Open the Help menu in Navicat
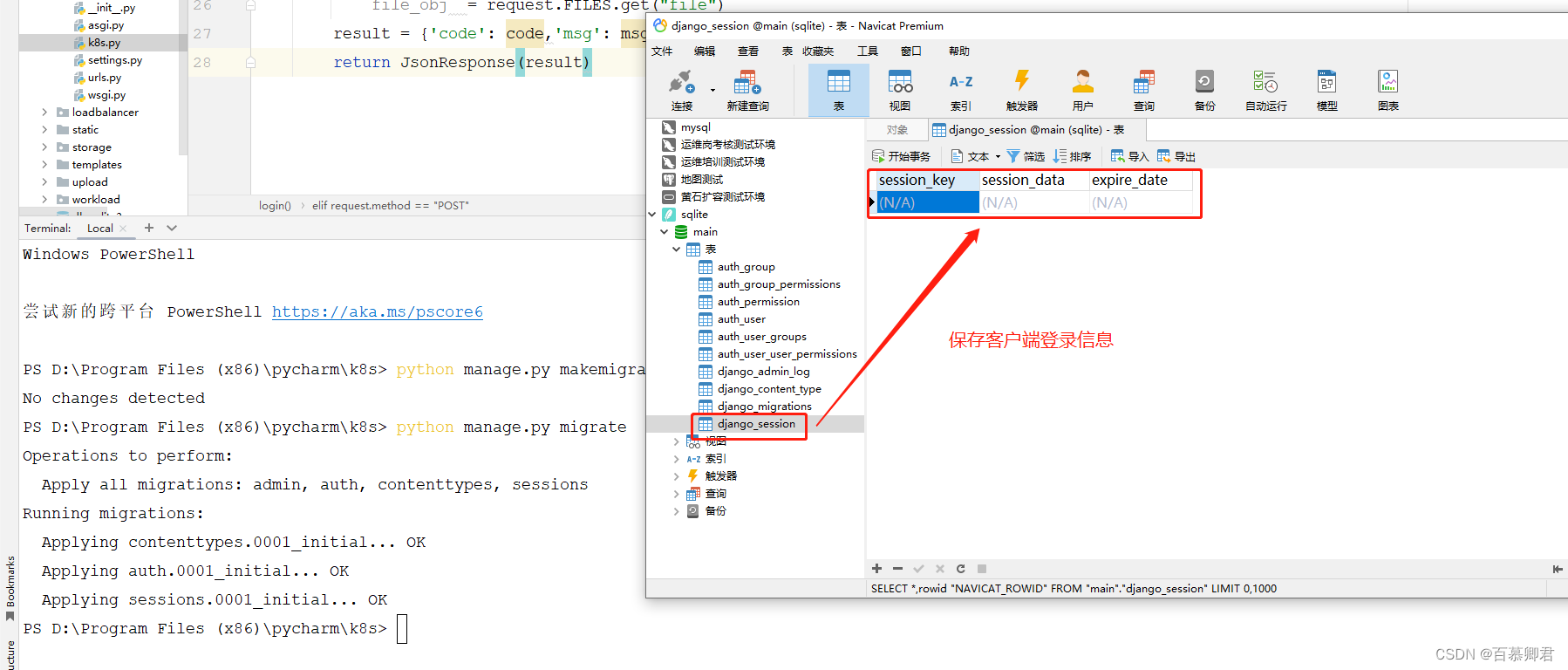 coord(959,51)
